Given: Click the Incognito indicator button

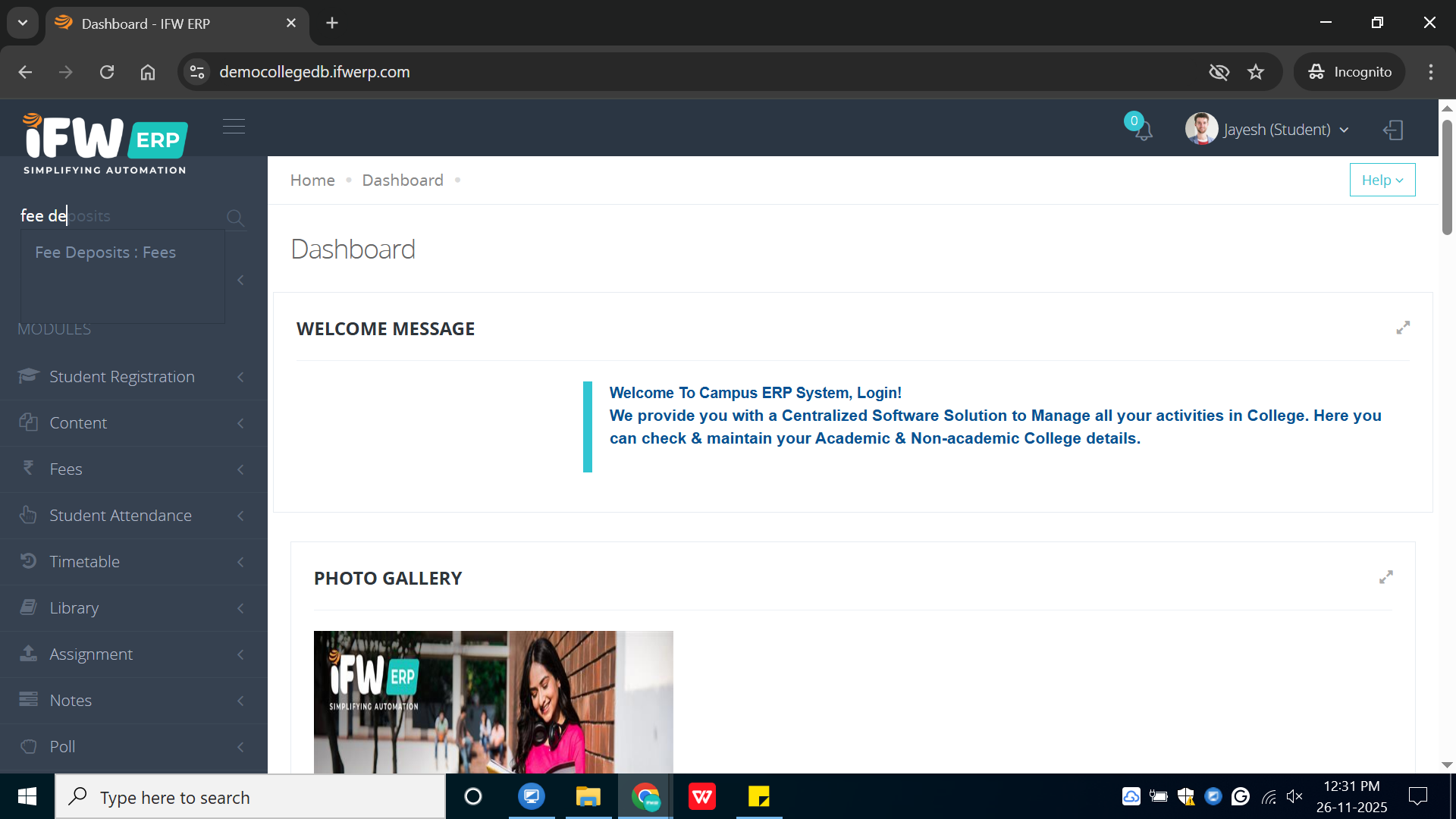Looking at the screenshot, I should point(1349,72).
